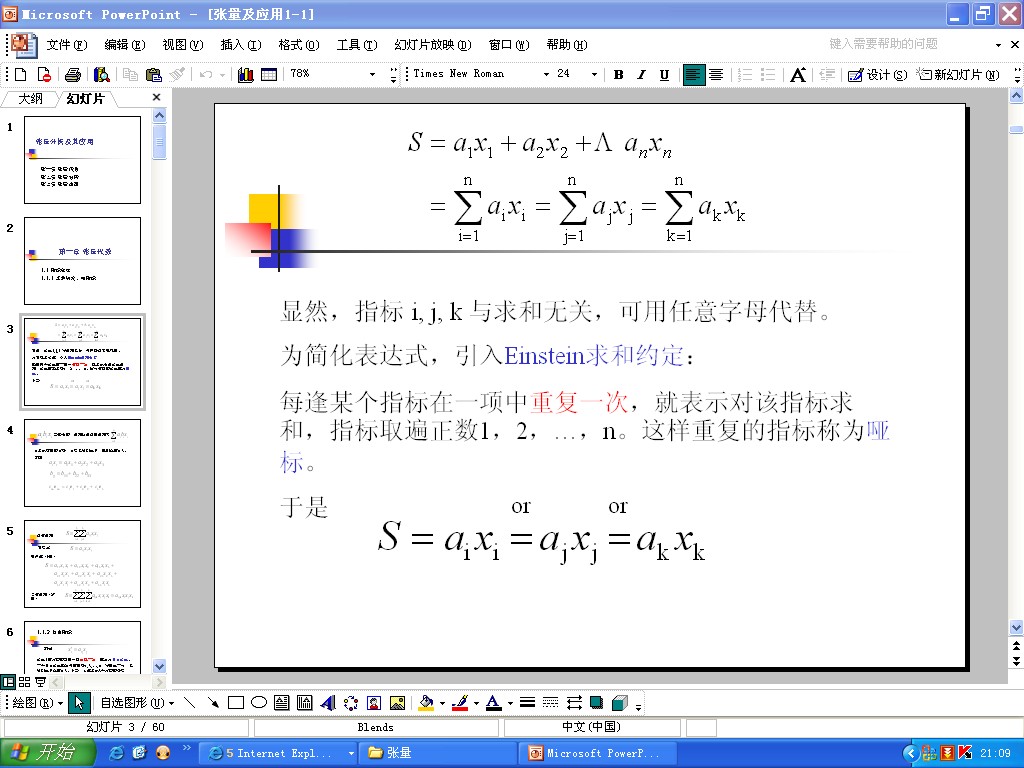Open Shadow Style options
Screen dimensions: 1024x768
click(596, 703)
